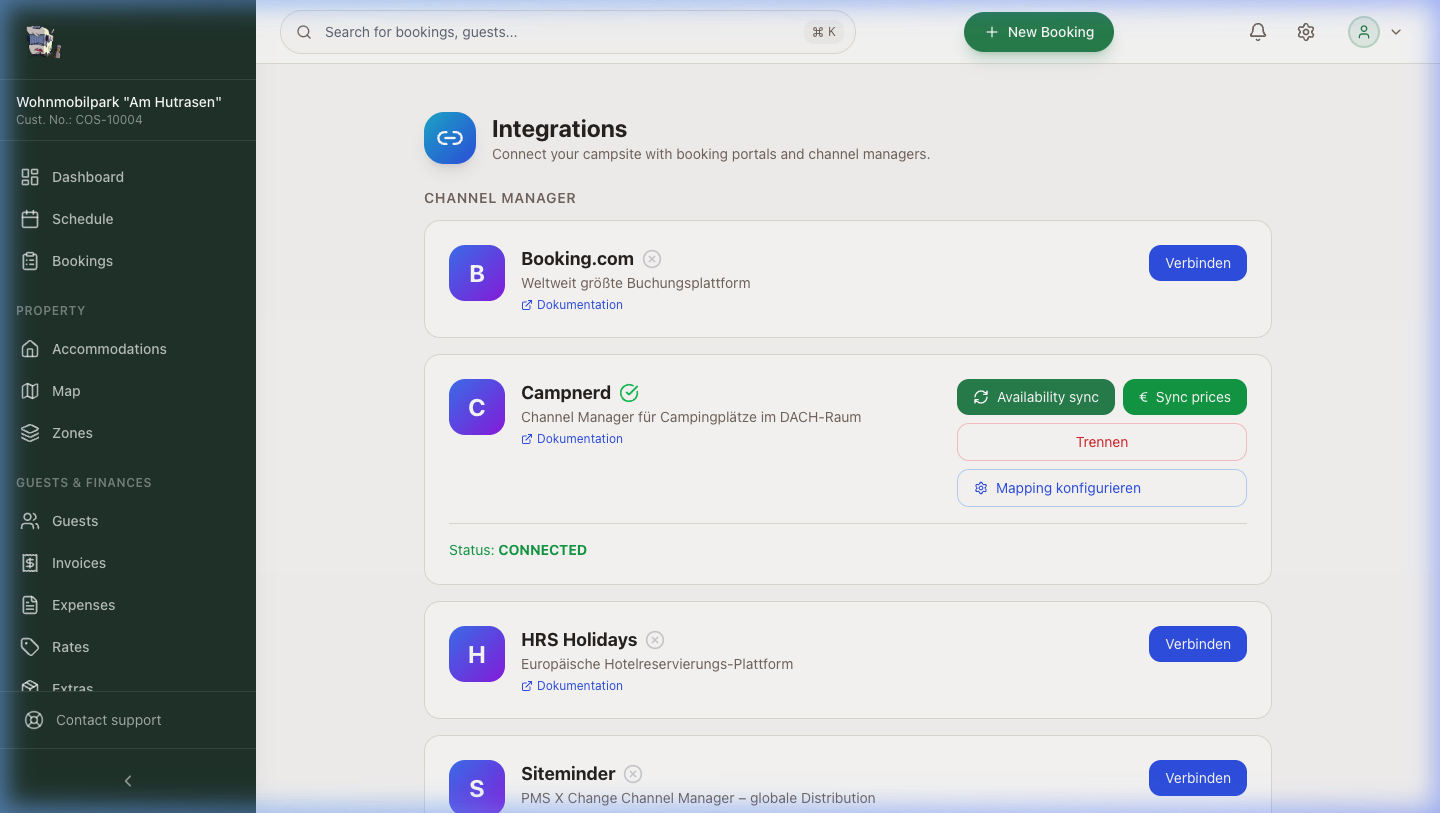The width and height of the screenshot is (1440, 813).
Task: Open Bookings in the sidebar
Action: (128, 261)
